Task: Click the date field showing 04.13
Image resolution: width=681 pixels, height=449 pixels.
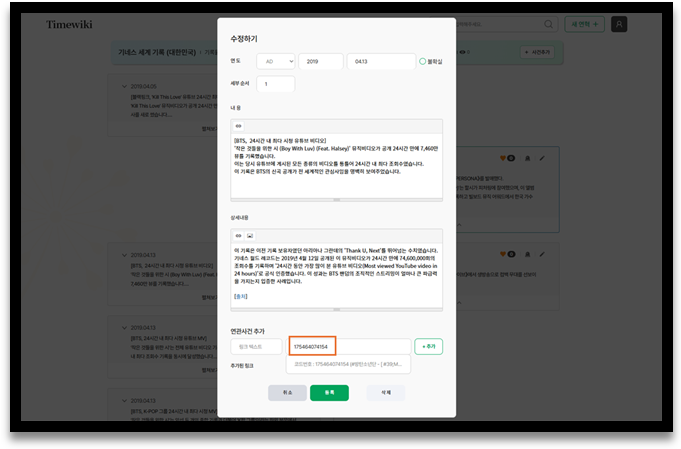Action: point(380,62)
